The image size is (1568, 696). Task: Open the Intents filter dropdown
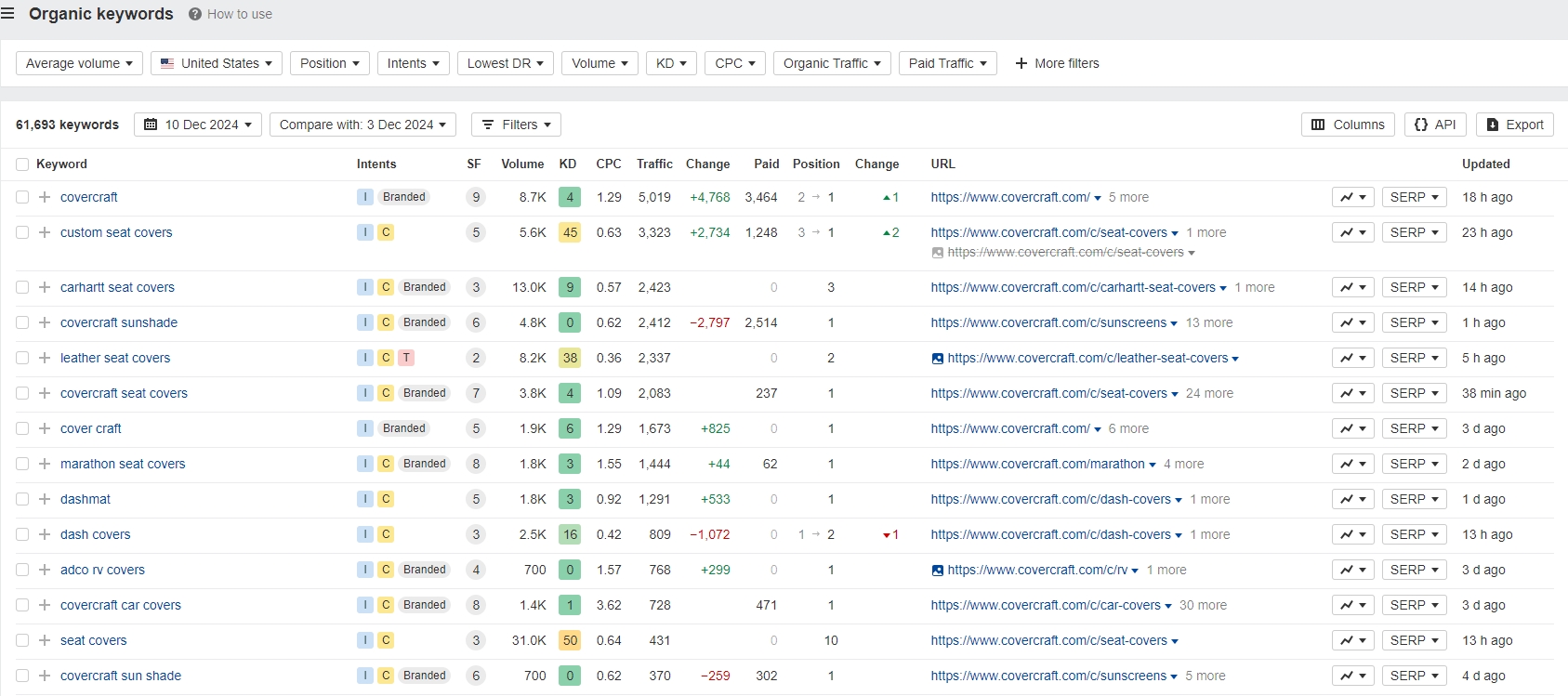[414, 63]
